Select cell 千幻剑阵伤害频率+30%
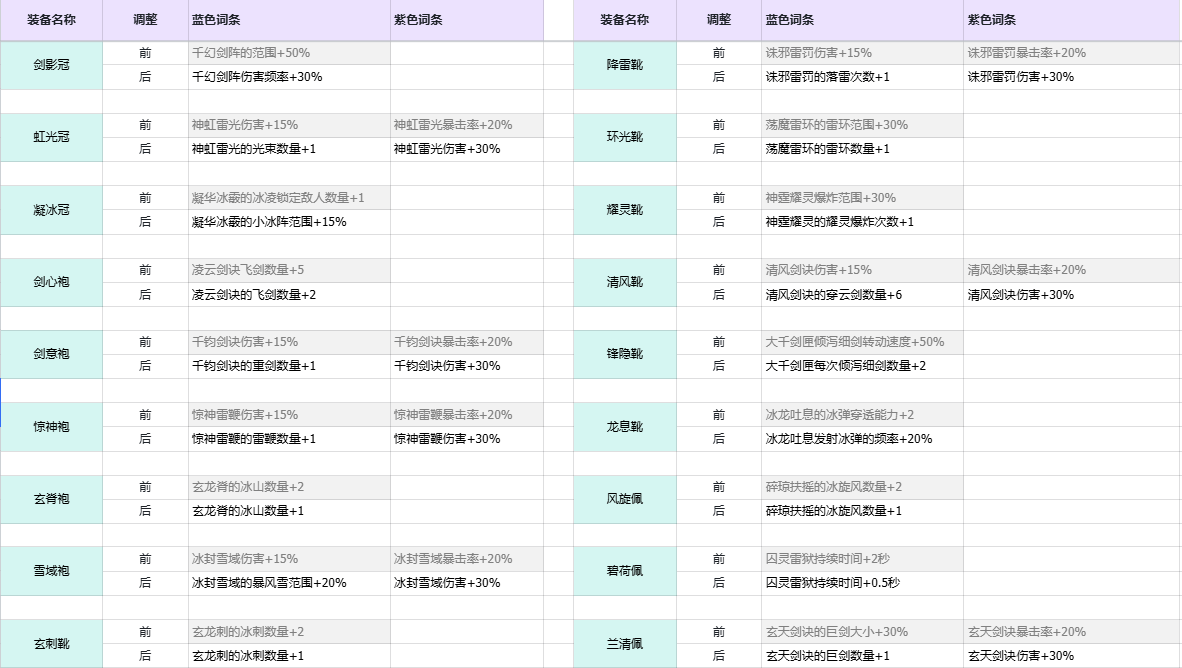 point(289,77)
